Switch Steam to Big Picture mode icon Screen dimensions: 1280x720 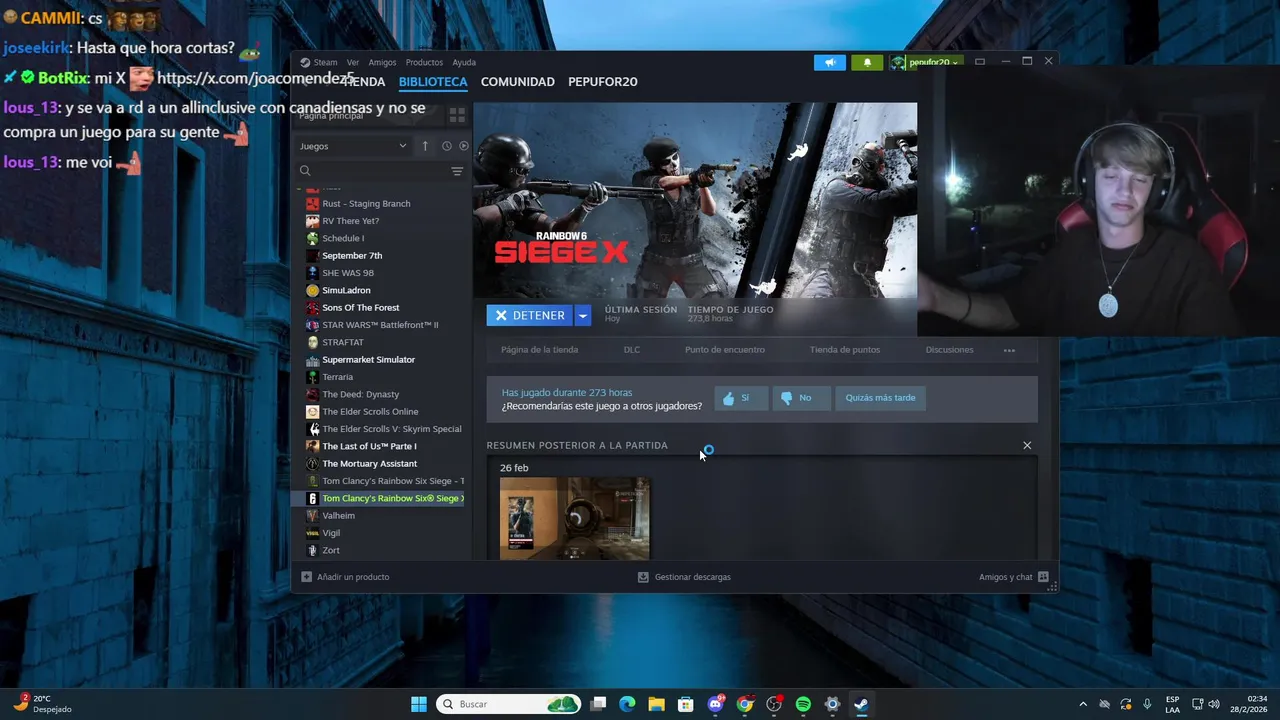pos(980,62)
